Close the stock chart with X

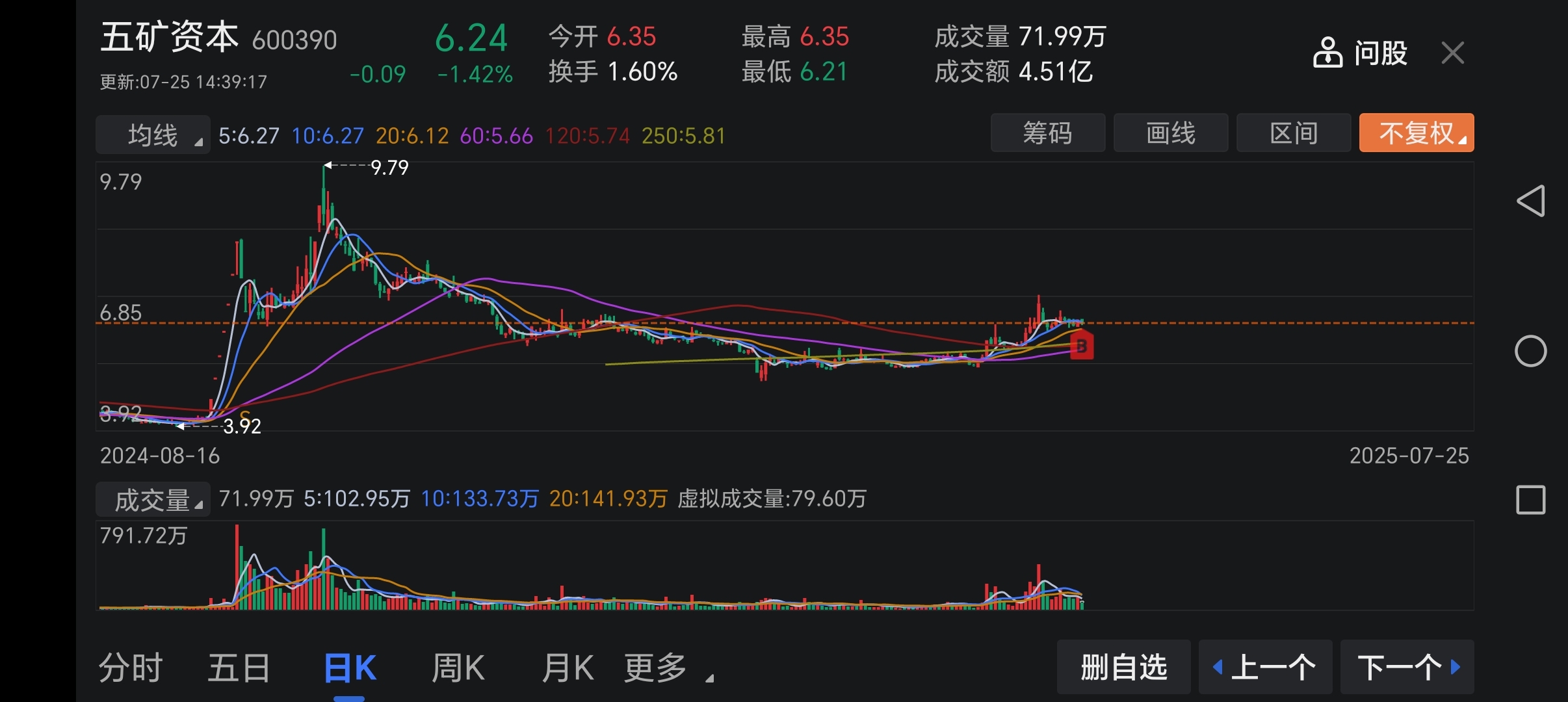click(x=1452, y=53)
